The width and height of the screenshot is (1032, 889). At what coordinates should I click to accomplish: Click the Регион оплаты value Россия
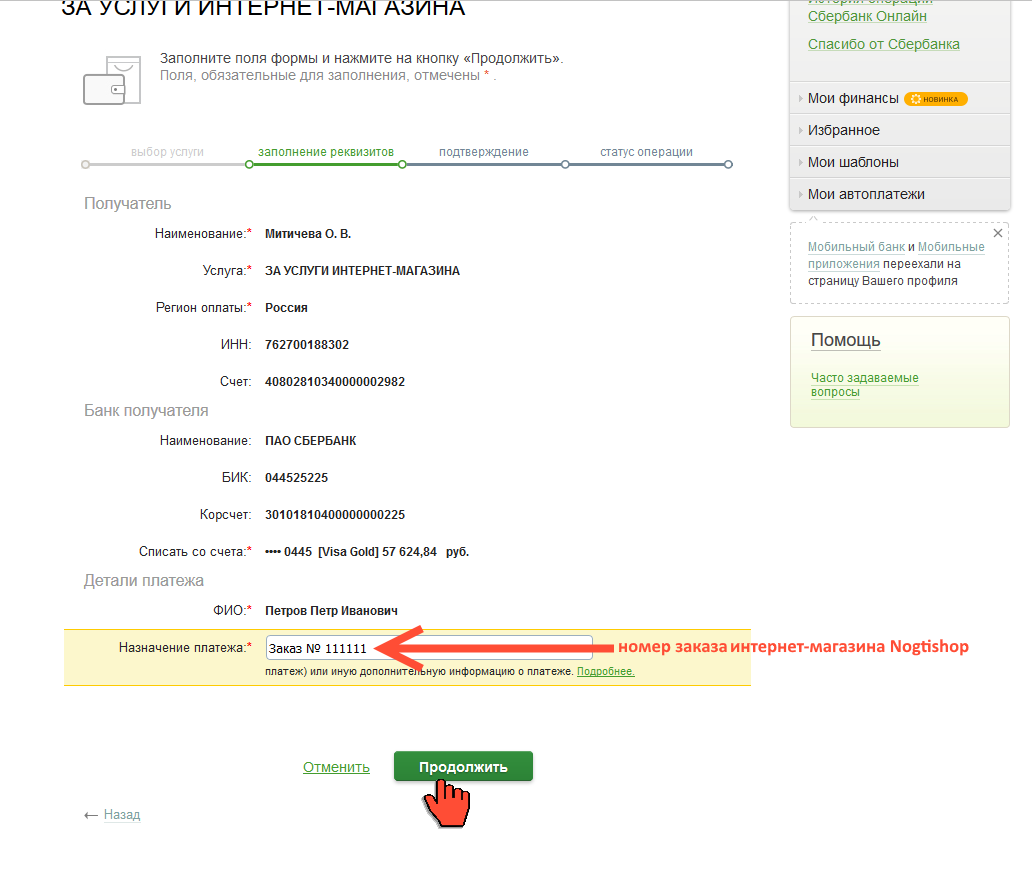tap(286, 308)
